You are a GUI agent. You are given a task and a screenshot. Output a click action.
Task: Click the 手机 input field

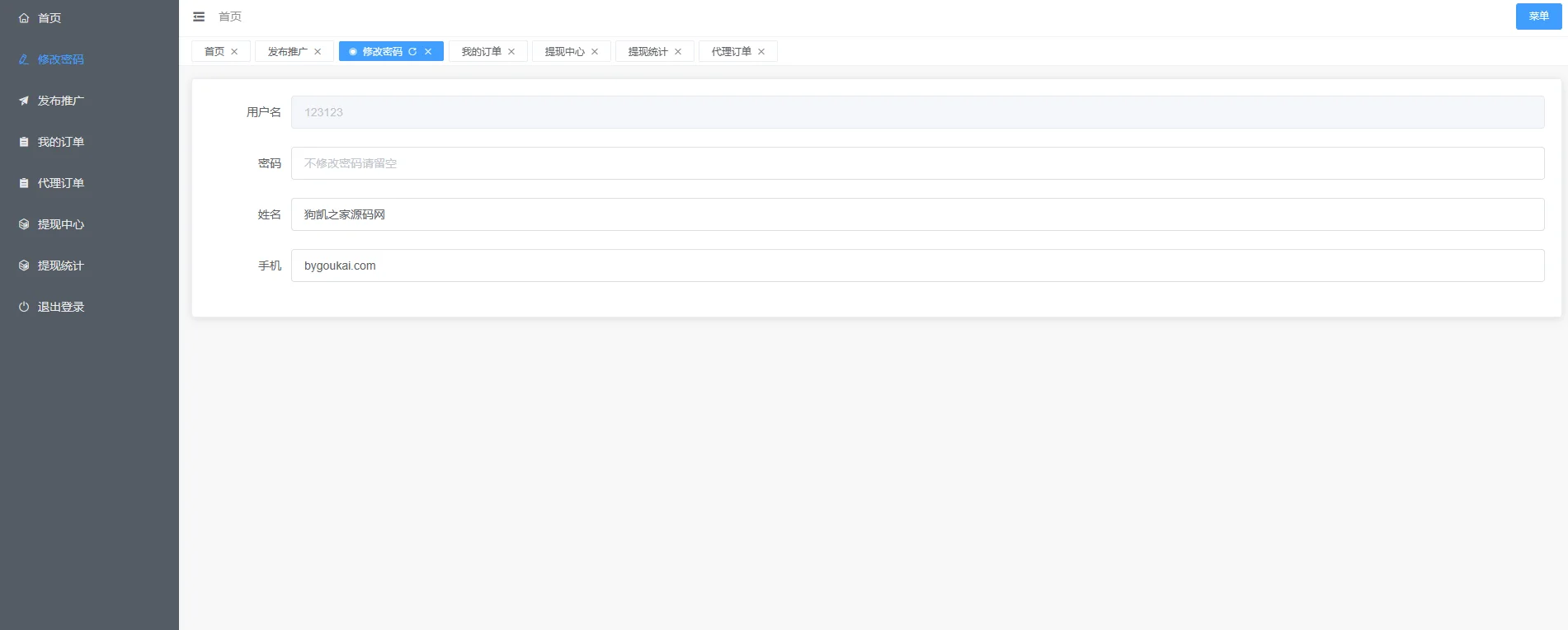[x=917, y=266]
